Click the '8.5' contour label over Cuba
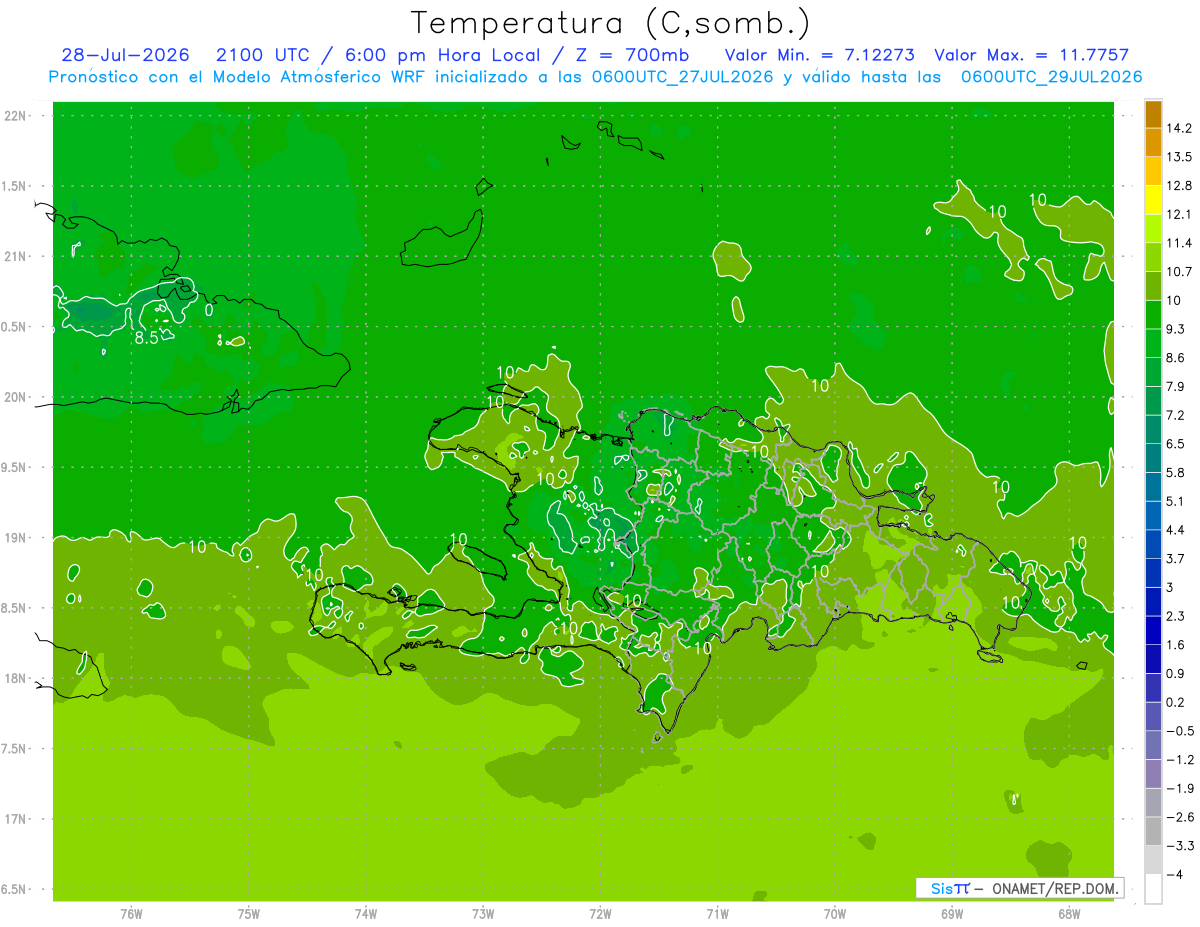Screen dimensions: 1200x927 point(147,338)
